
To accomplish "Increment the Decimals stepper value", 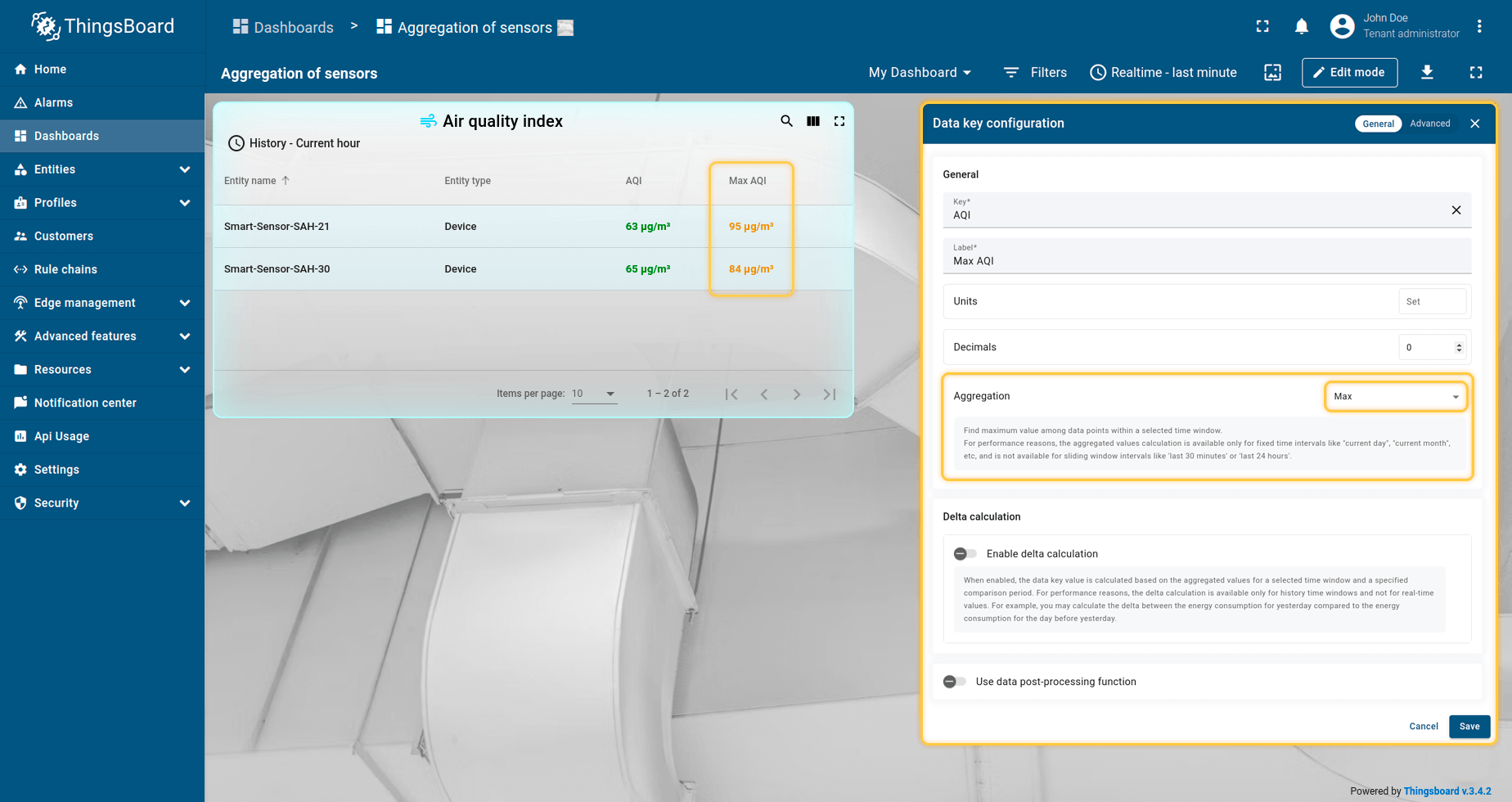I will [1459, 344].
